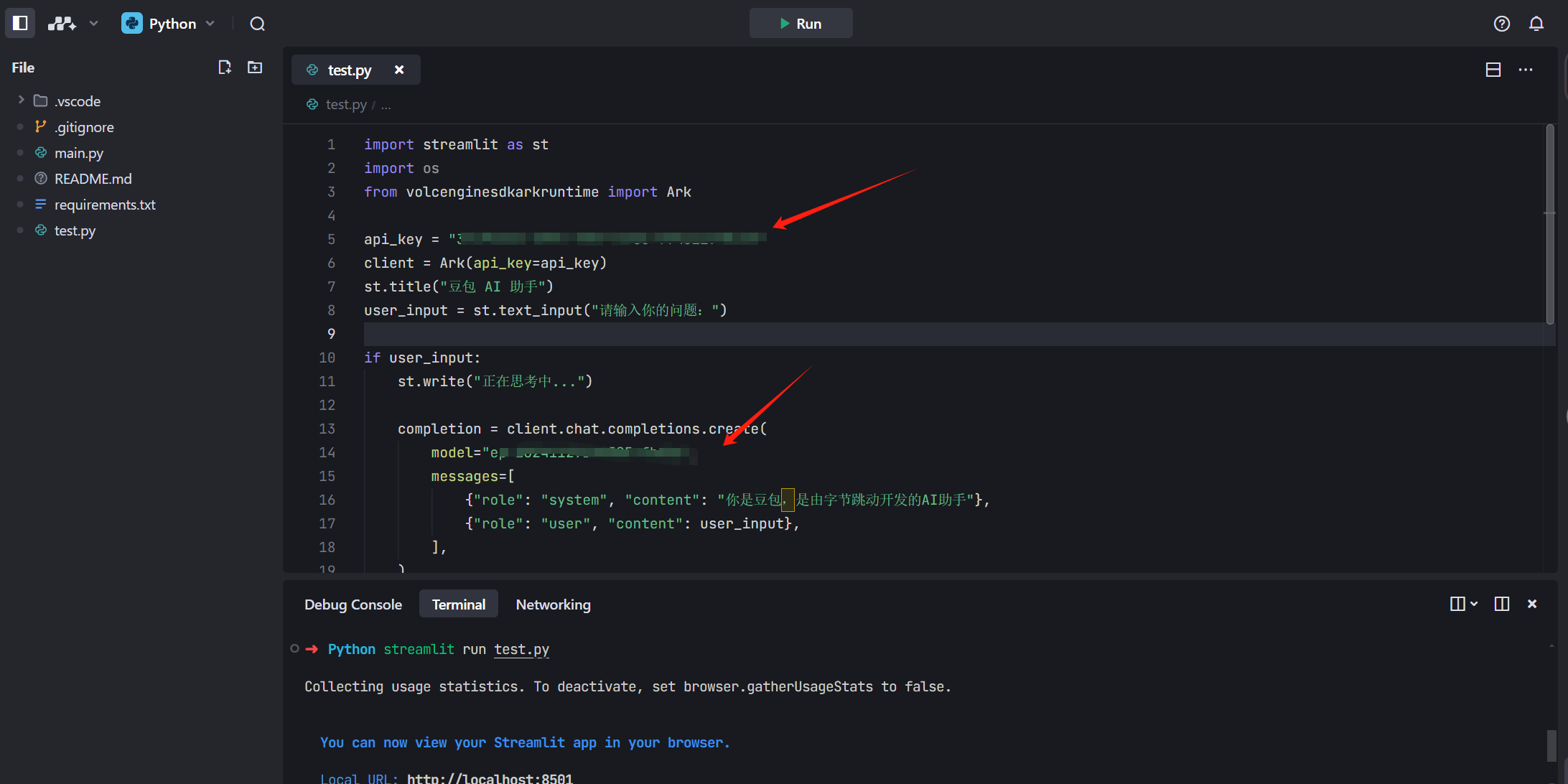Switch to the Networking tab

(553, 605)
